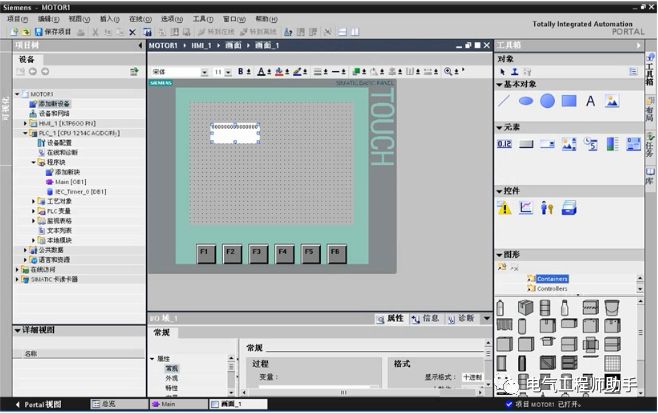
Task: Open Main [OB1] in project tree
Action: (70, 182)
